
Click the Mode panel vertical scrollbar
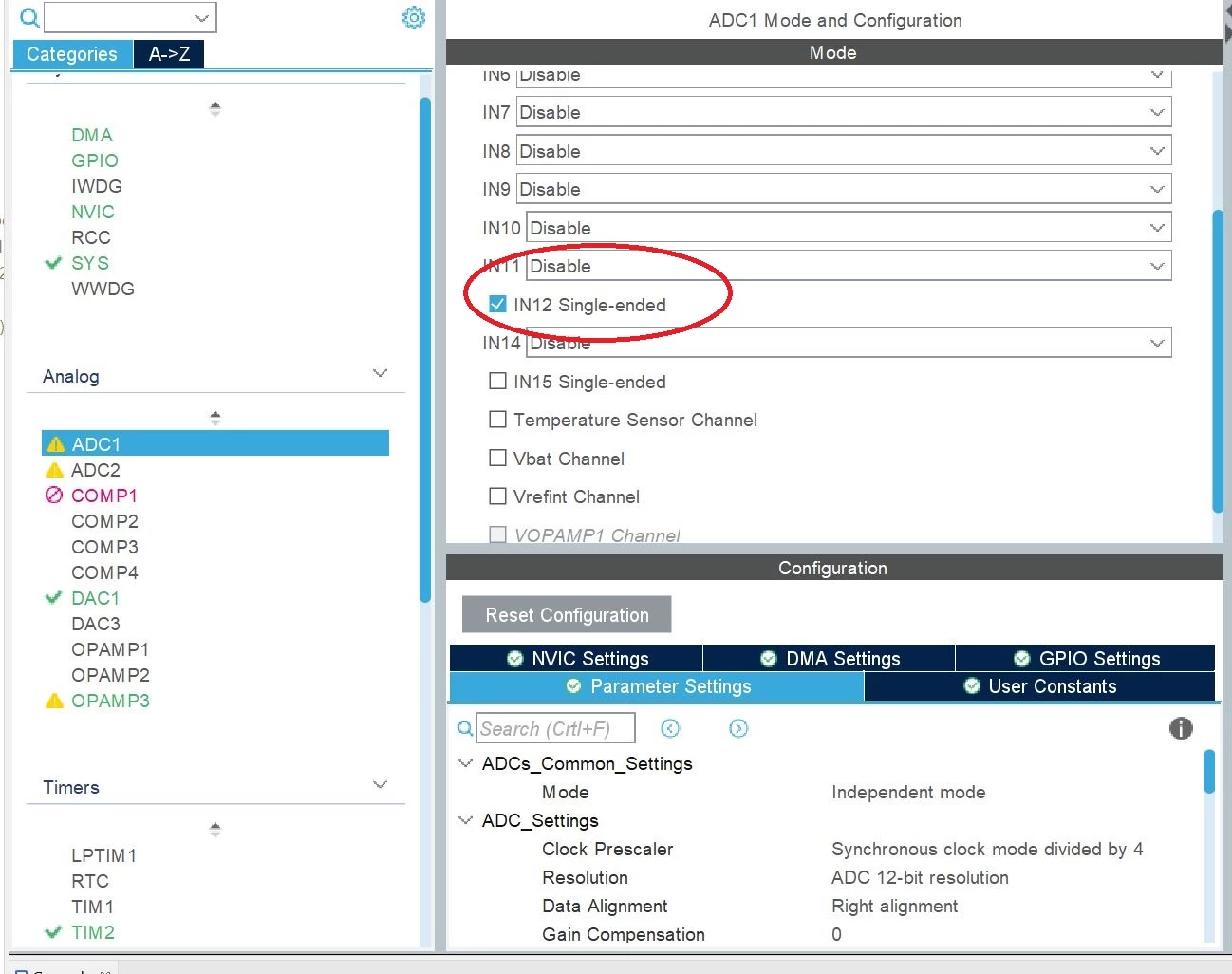(x=1218, y=361)
